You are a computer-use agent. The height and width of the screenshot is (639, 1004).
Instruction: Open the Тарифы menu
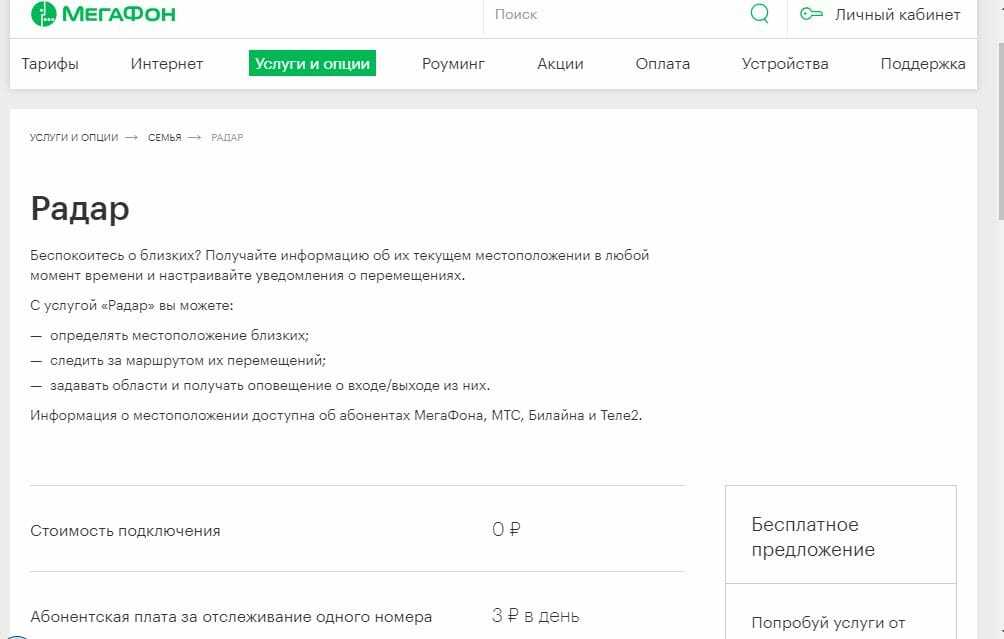(50, 63)
